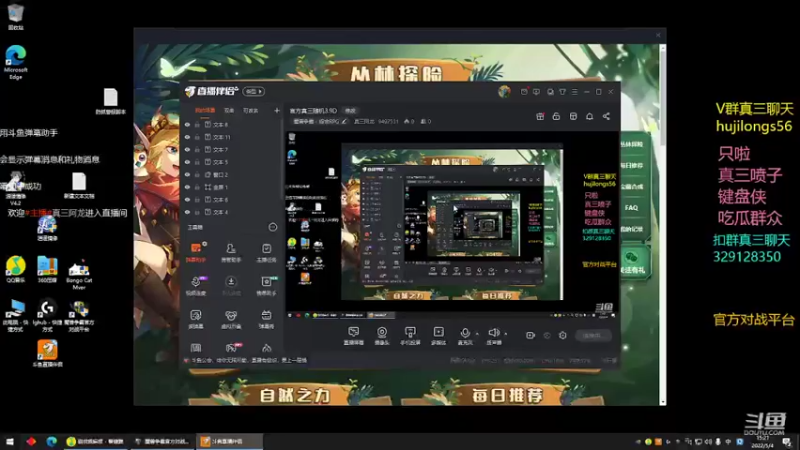Click the gift box icon near the room title
Screen dimensions: 800x450
pos(540,116)
